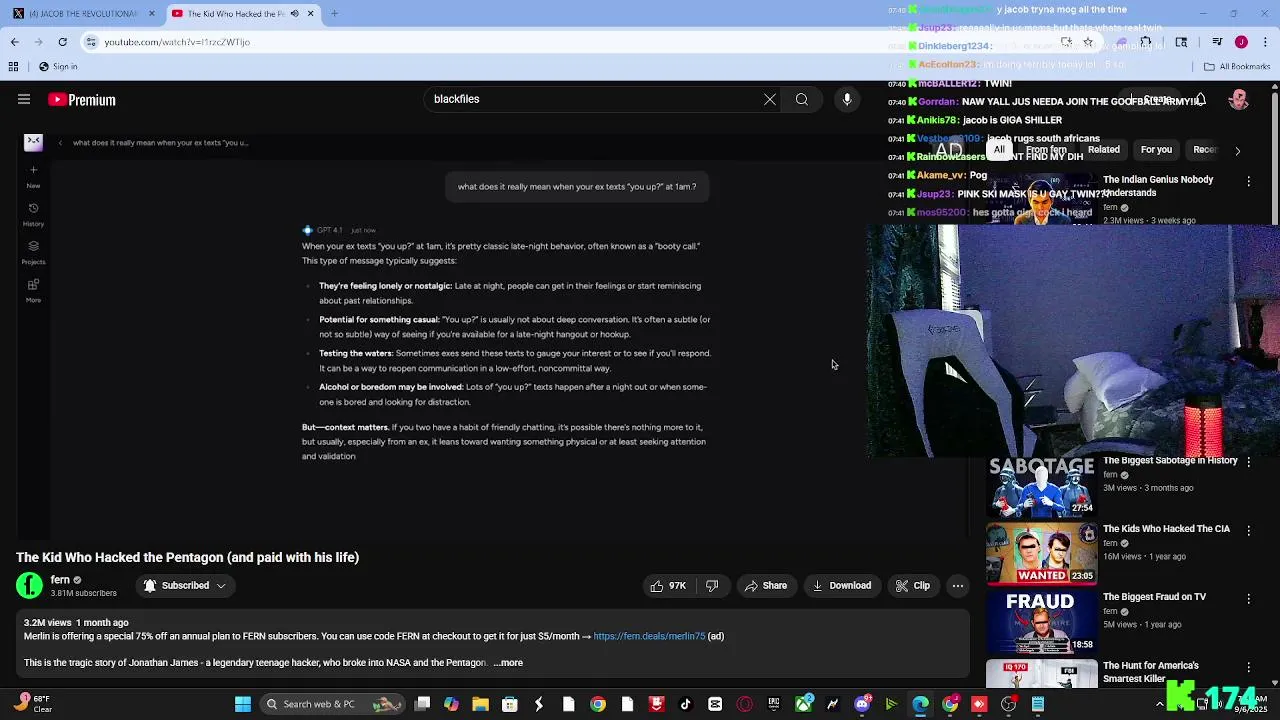This screenshot has height=720, width=1280.
Task: Open TikTok from the taskbar
Action: 686,704
